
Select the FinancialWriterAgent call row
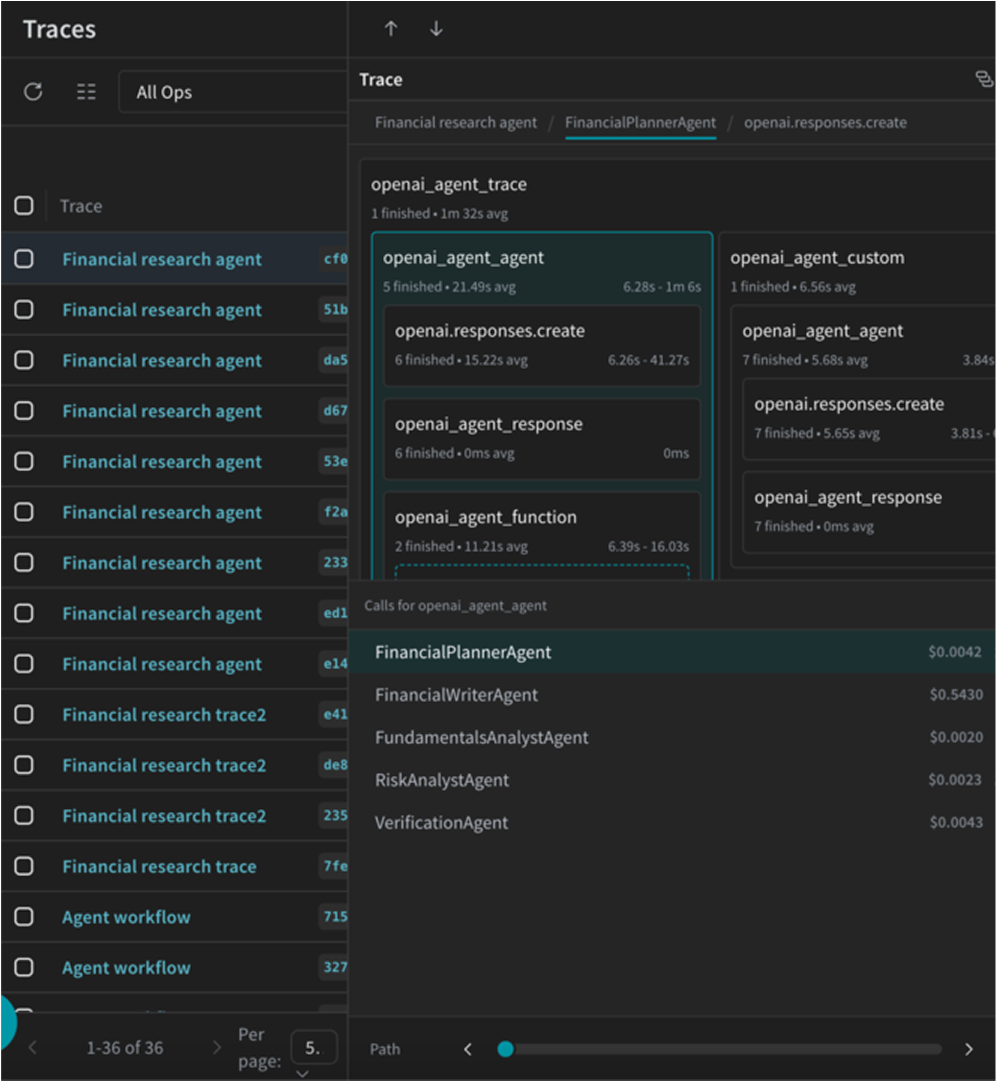pyautogui.click(x=672, y=695)
